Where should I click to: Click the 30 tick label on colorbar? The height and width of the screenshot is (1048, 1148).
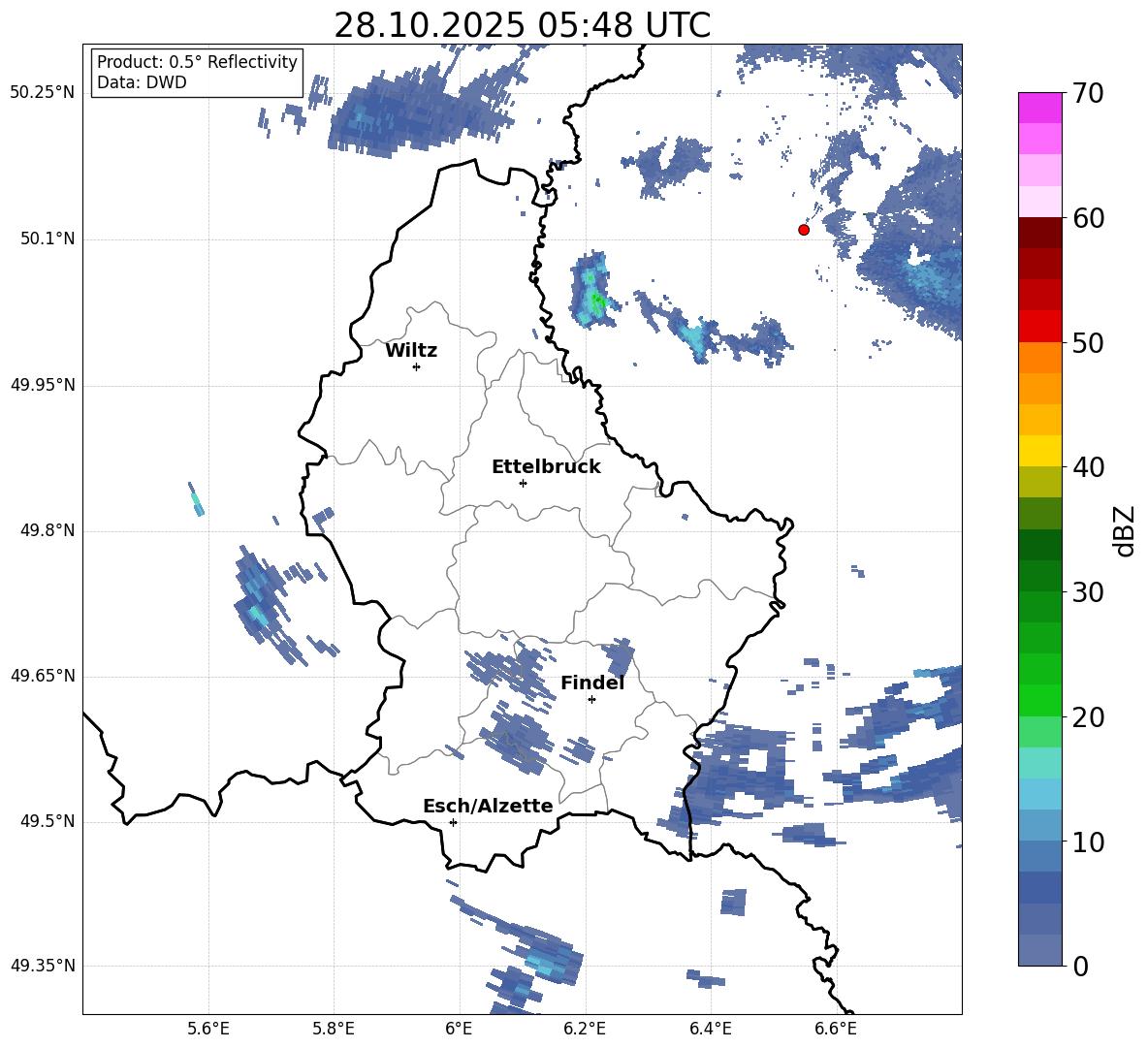[1088, 592]
